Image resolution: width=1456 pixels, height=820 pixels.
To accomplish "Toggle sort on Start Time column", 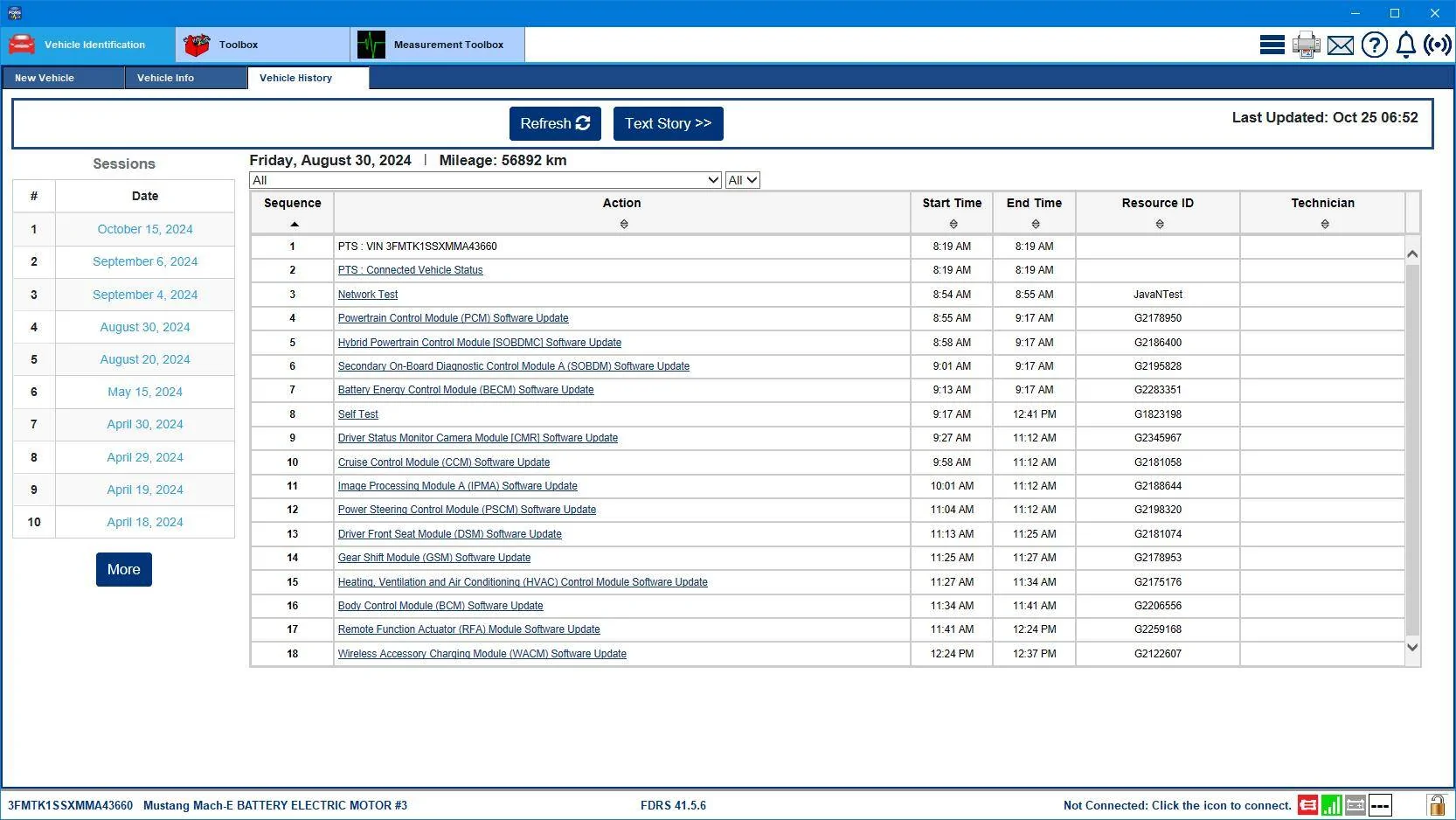I will [x=953, y=225].
